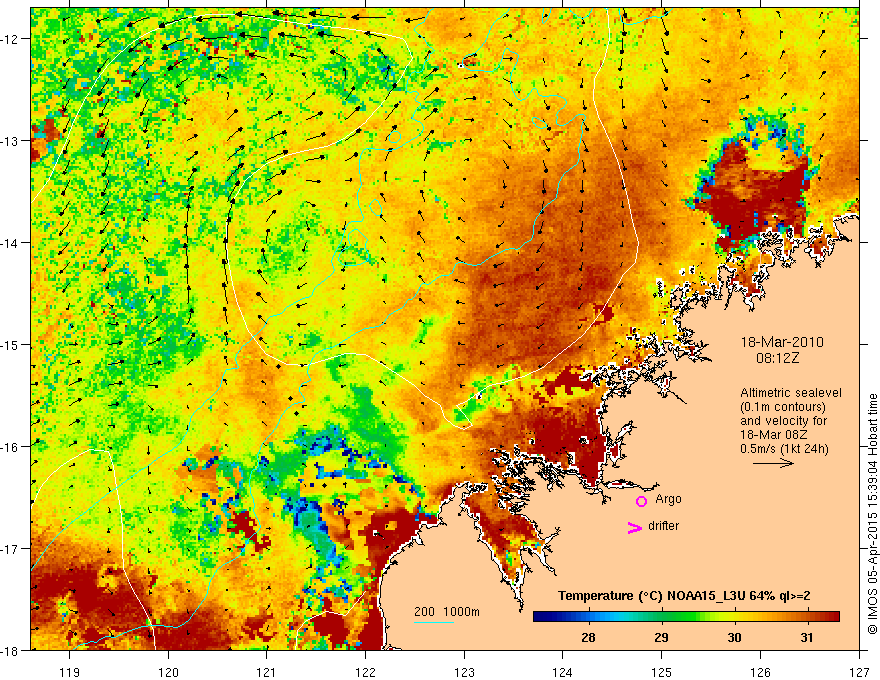
Task: Click the velocity scale arrow in legend
Action: (x=773, y=463)
